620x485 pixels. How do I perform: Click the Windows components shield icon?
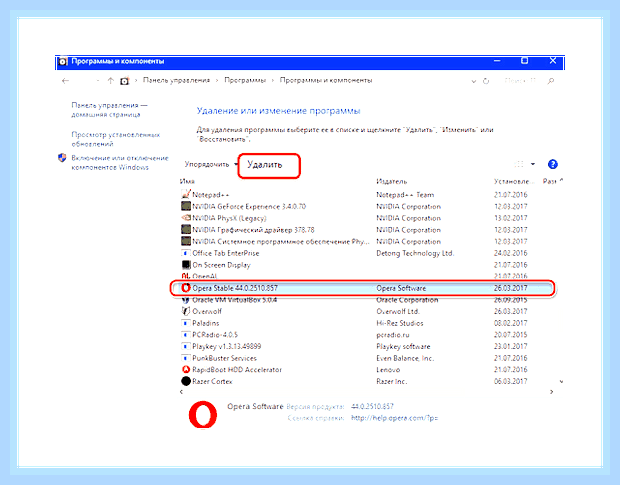62,158
